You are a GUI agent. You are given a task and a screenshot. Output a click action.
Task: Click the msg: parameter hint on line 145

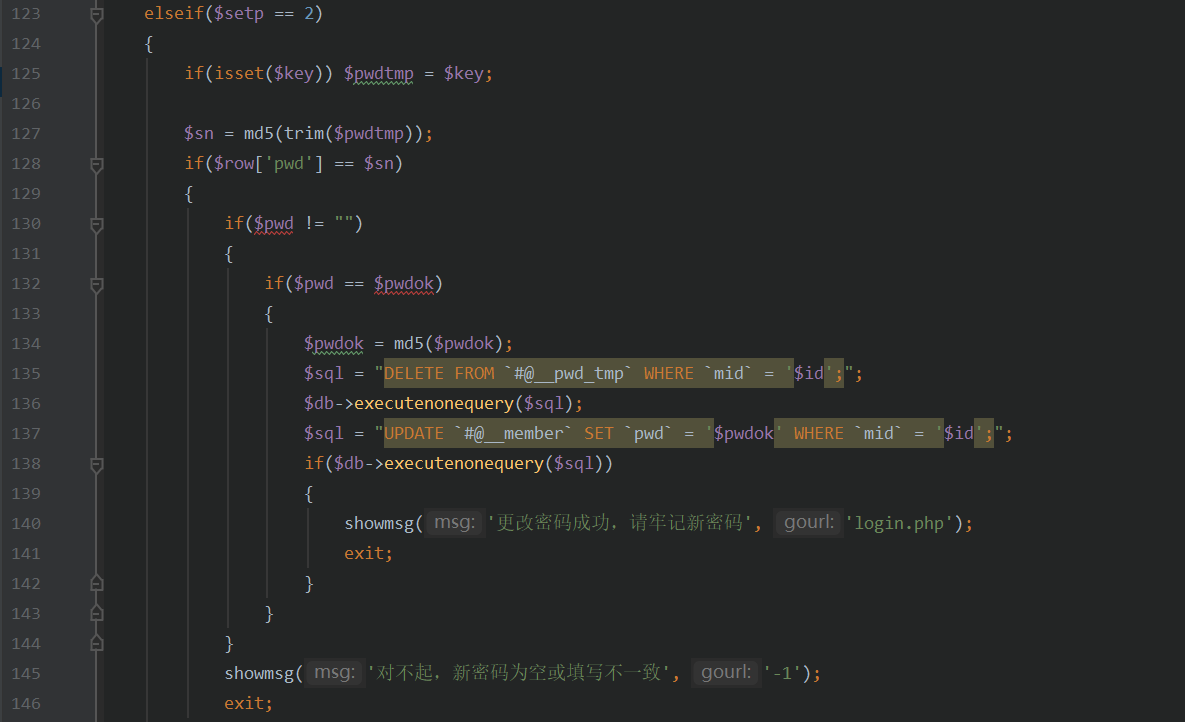334,672
